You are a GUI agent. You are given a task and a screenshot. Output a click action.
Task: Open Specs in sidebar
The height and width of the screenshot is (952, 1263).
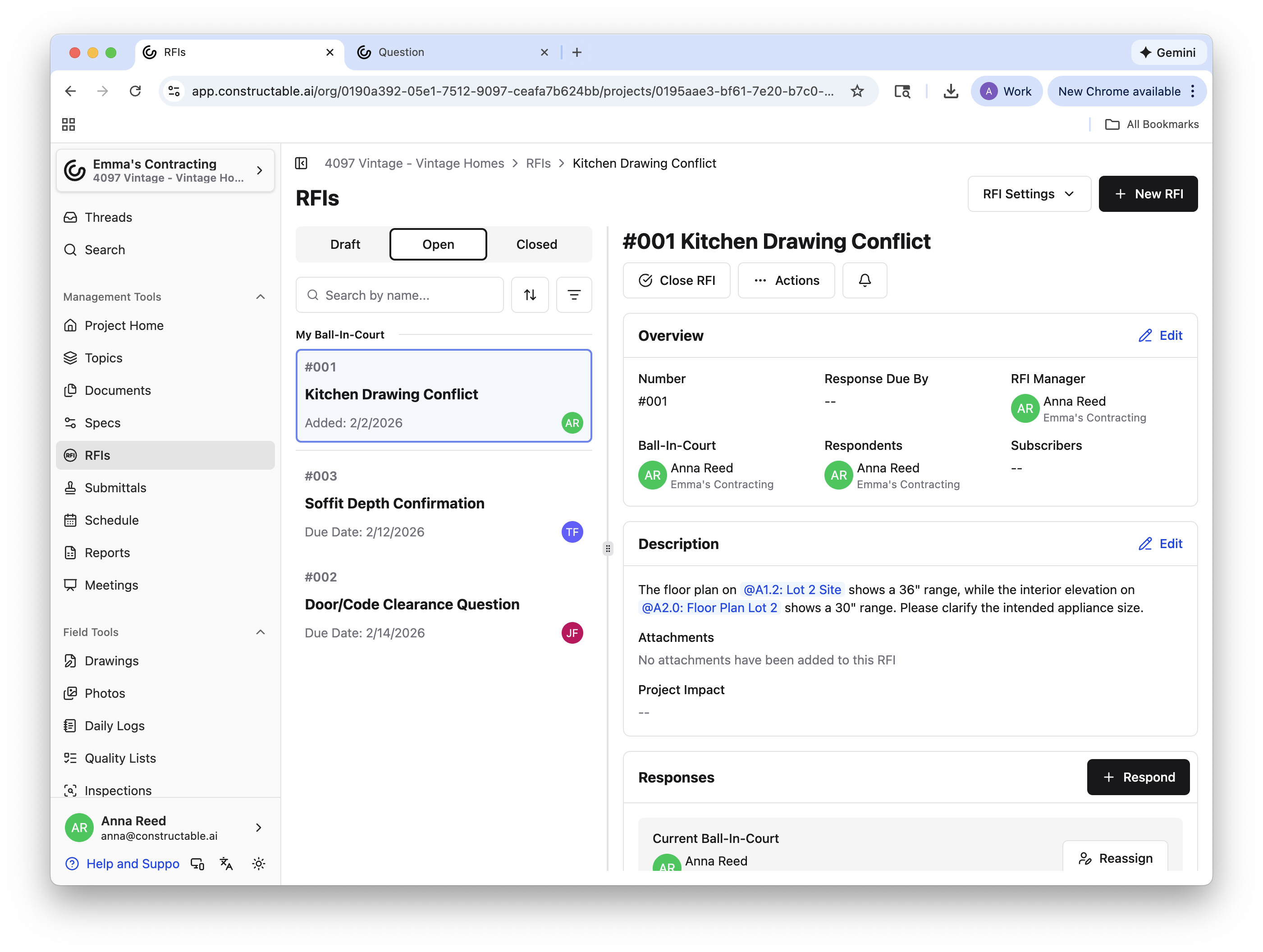tap(165, 423)
